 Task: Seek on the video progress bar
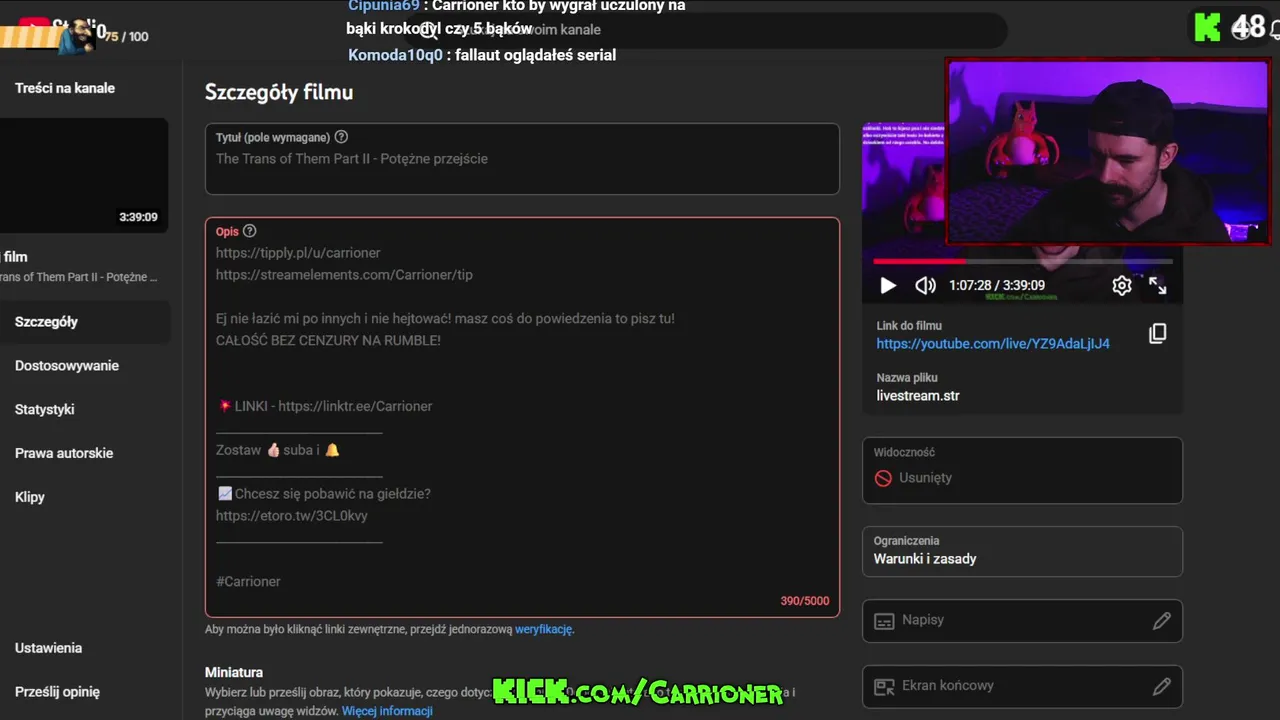point(1022,261)
